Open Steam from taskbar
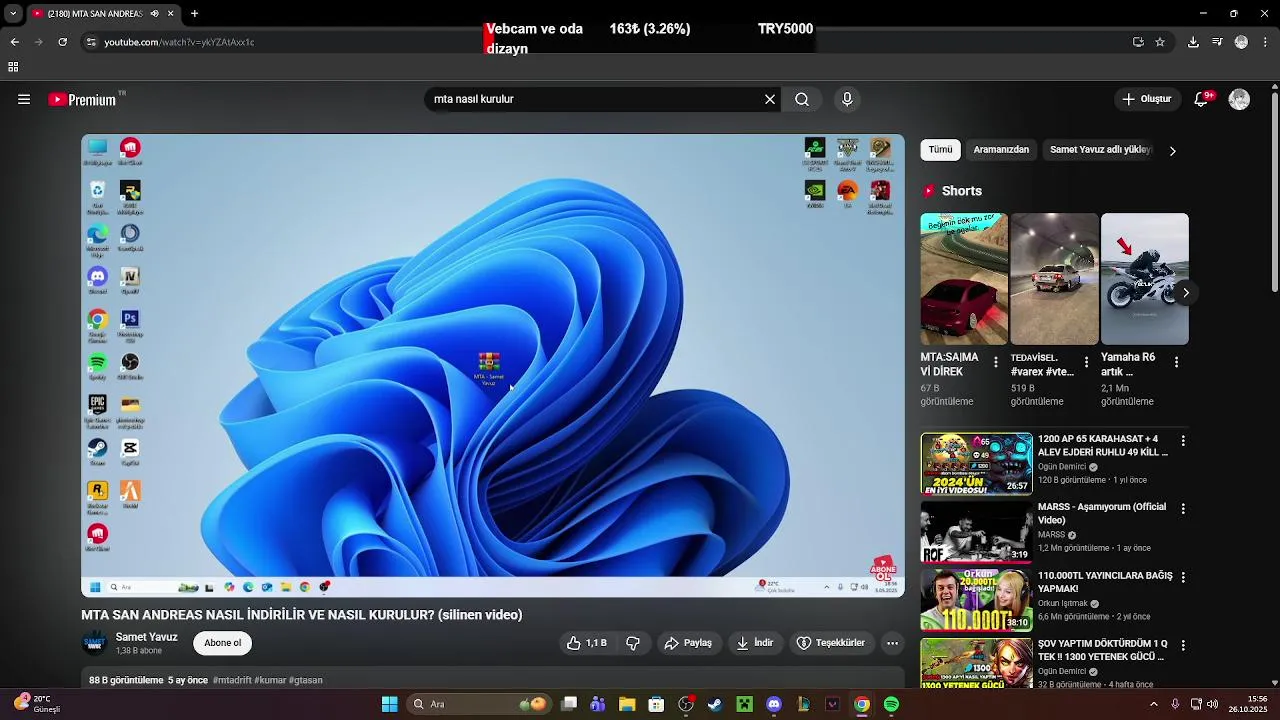Image resolution: width=1280 pixels, height=720 pixels. tap(715, 704)
